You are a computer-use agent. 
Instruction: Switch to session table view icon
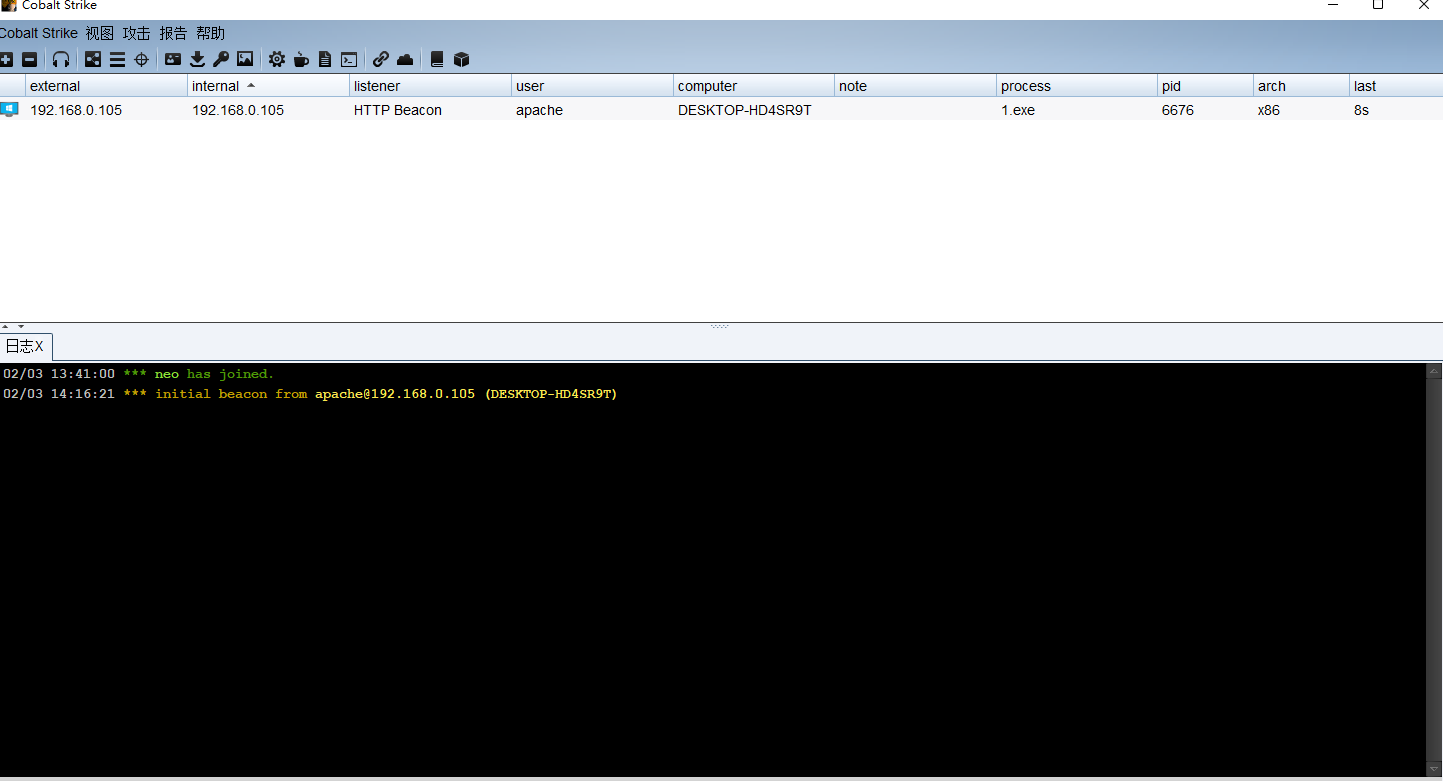click(117, 59)
